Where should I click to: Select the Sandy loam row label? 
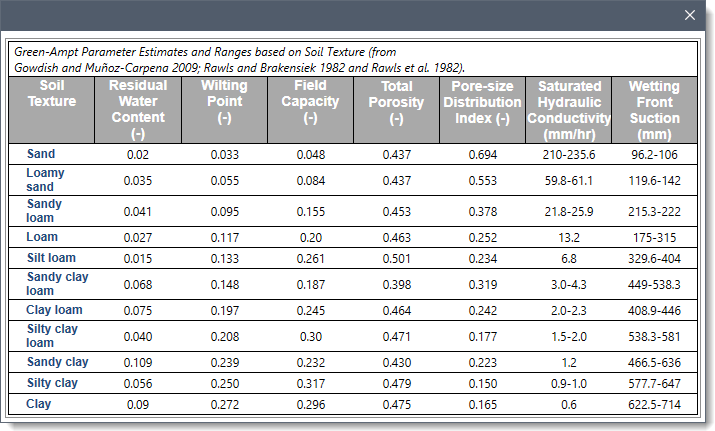[44, 211]
